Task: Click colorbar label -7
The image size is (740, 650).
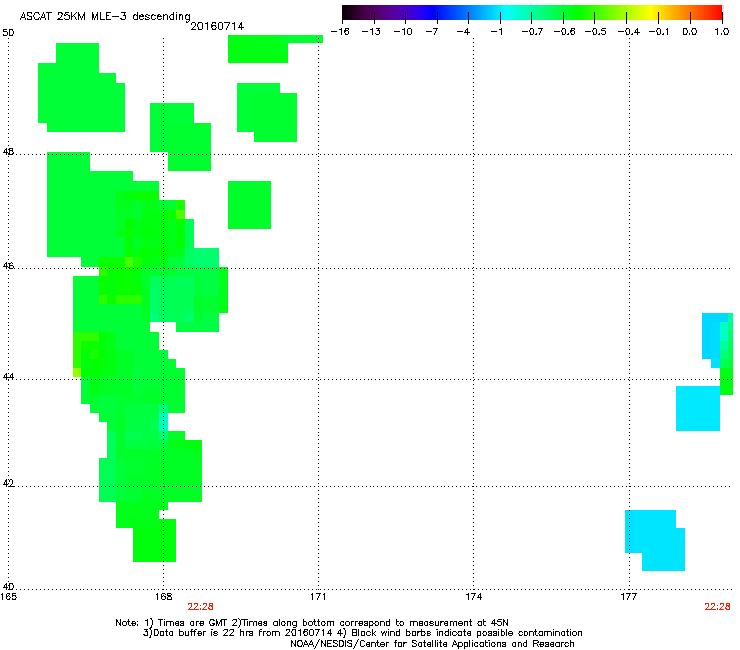Action: tap(432, 32)
